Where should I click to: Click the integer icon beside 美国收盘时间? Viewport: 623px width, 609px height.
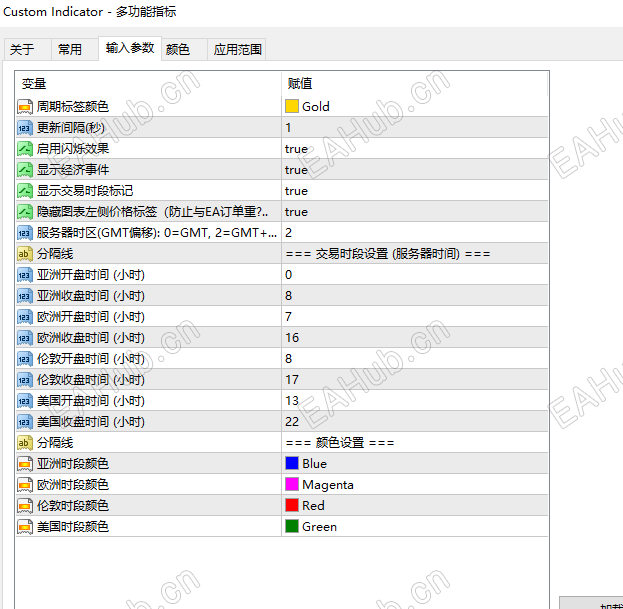coord(25,422)
